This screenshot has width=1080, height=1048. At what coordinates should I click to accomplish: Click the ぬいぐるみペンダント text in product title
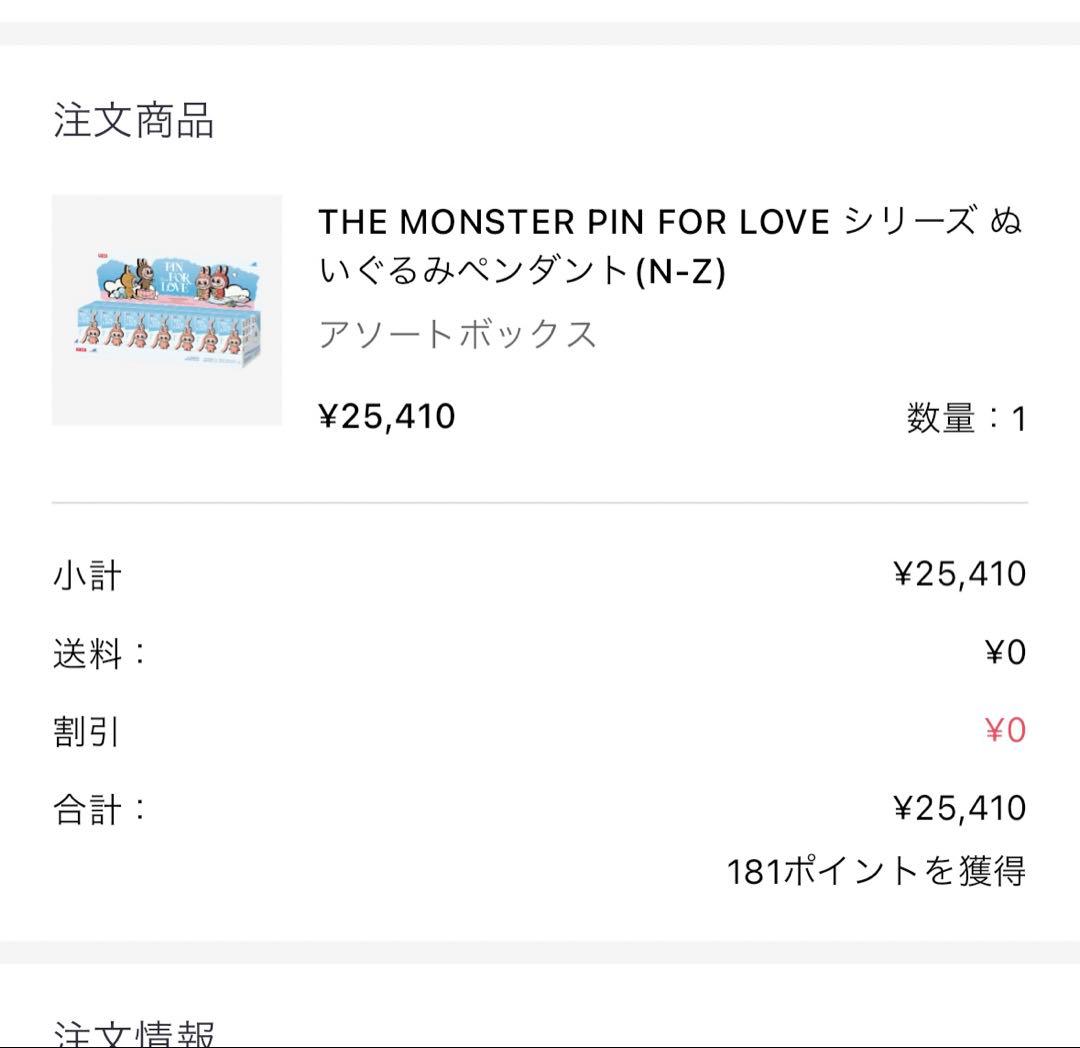[475, 271]
